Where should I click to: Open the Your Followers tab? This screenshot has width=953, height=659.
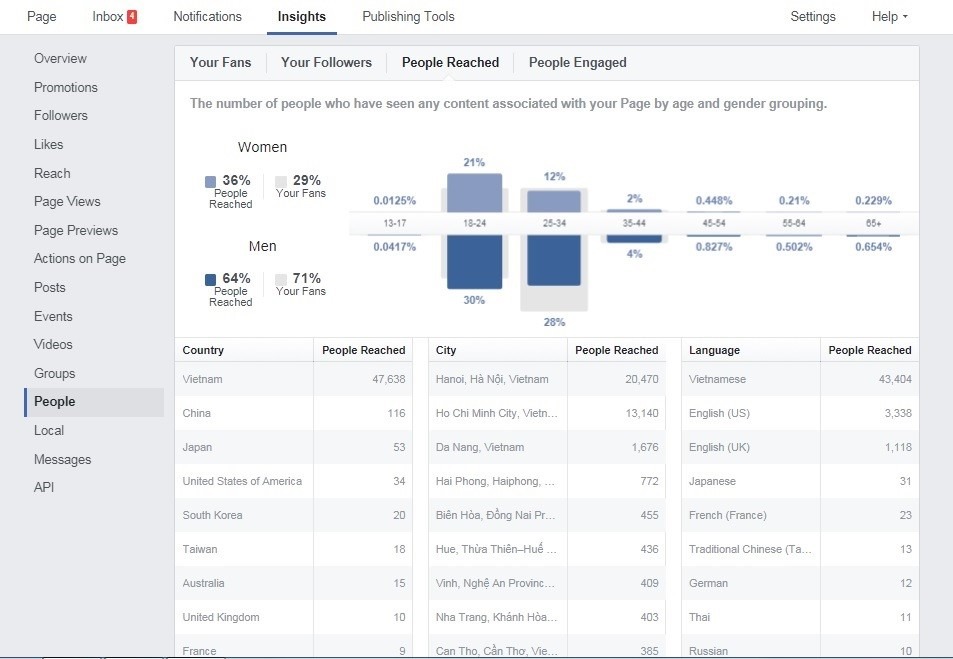pos(326,62)
